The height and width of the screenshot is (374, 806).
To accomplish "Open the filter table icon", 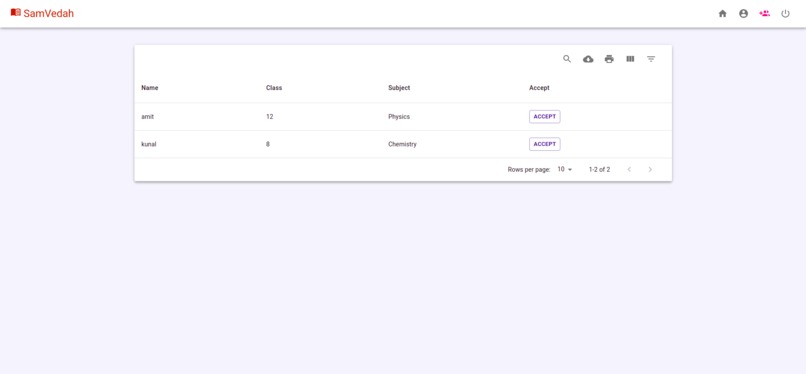I will [x=651, y=59].
